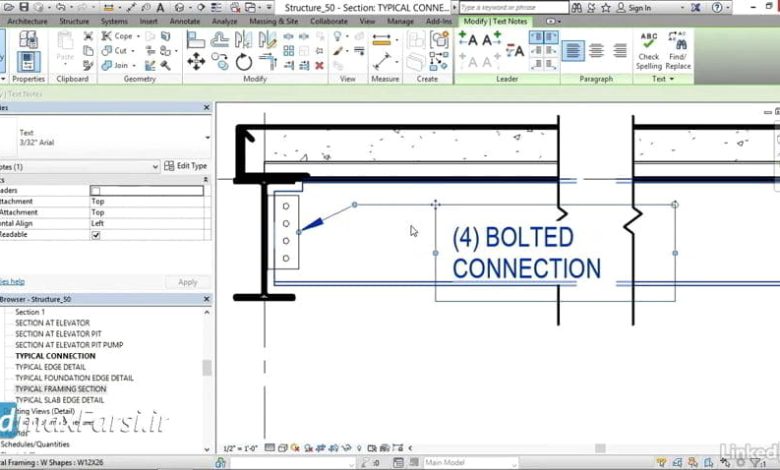Viewport: 780px width, 470px height.
Task: Select TYPICAL FRAMING SECTION in browser
Action: point(61,389)
